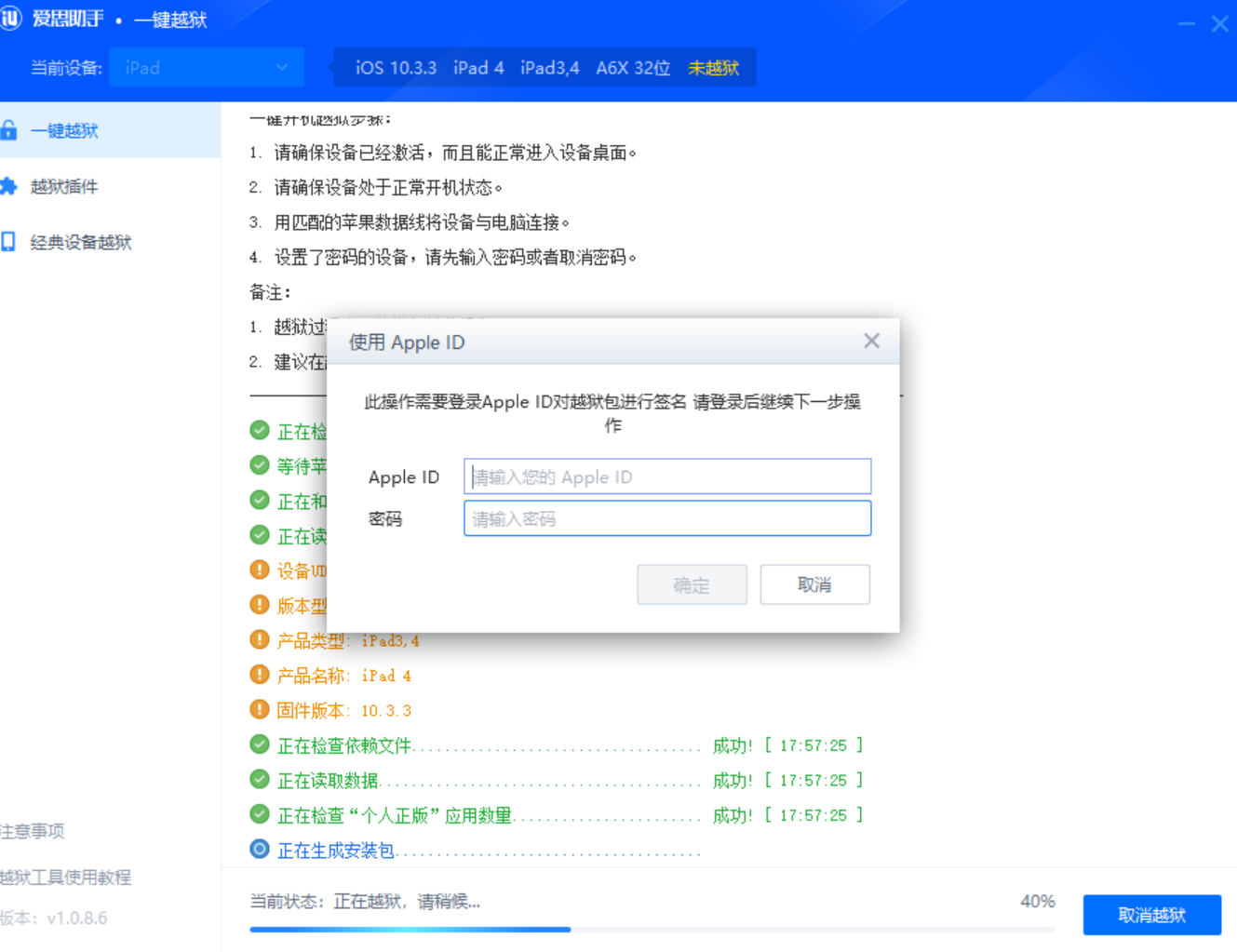Minimize the 爱思助手 window
The width and height of the screenshot is (1237, 952).
point(1187,23)
